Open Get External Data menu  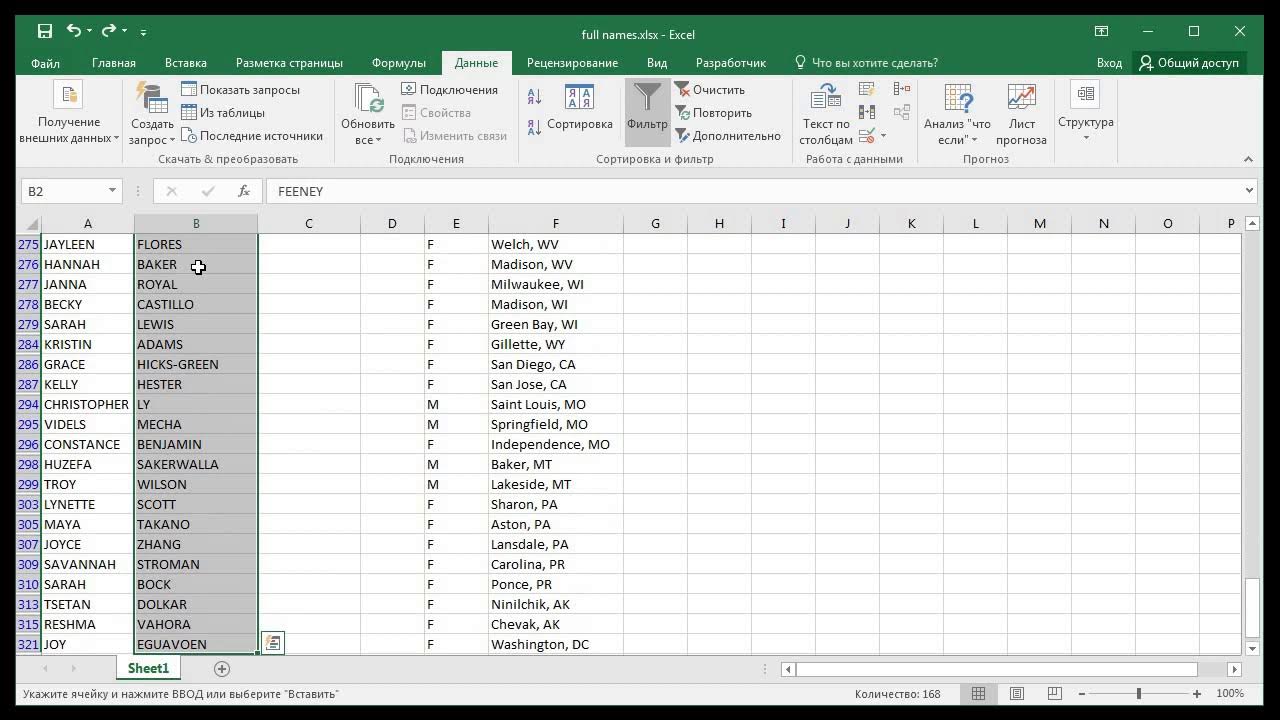pos(69,112)
